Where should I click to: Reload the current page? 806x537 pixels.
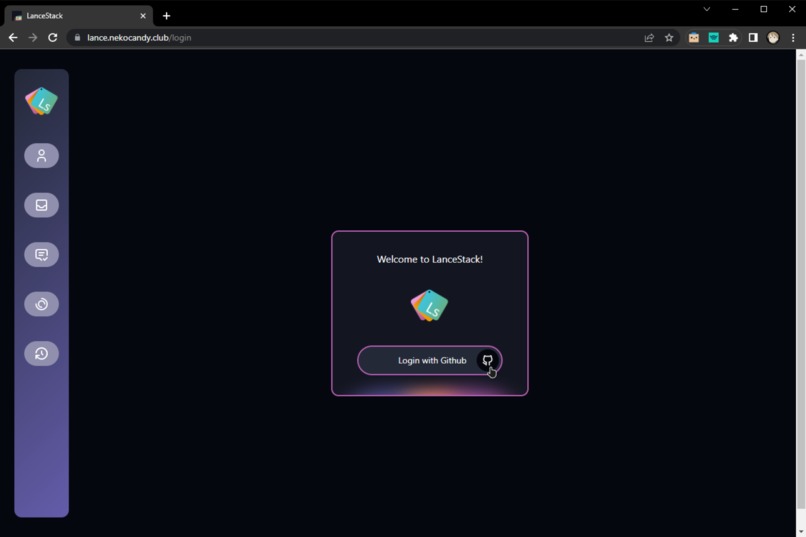click(52, 38)
